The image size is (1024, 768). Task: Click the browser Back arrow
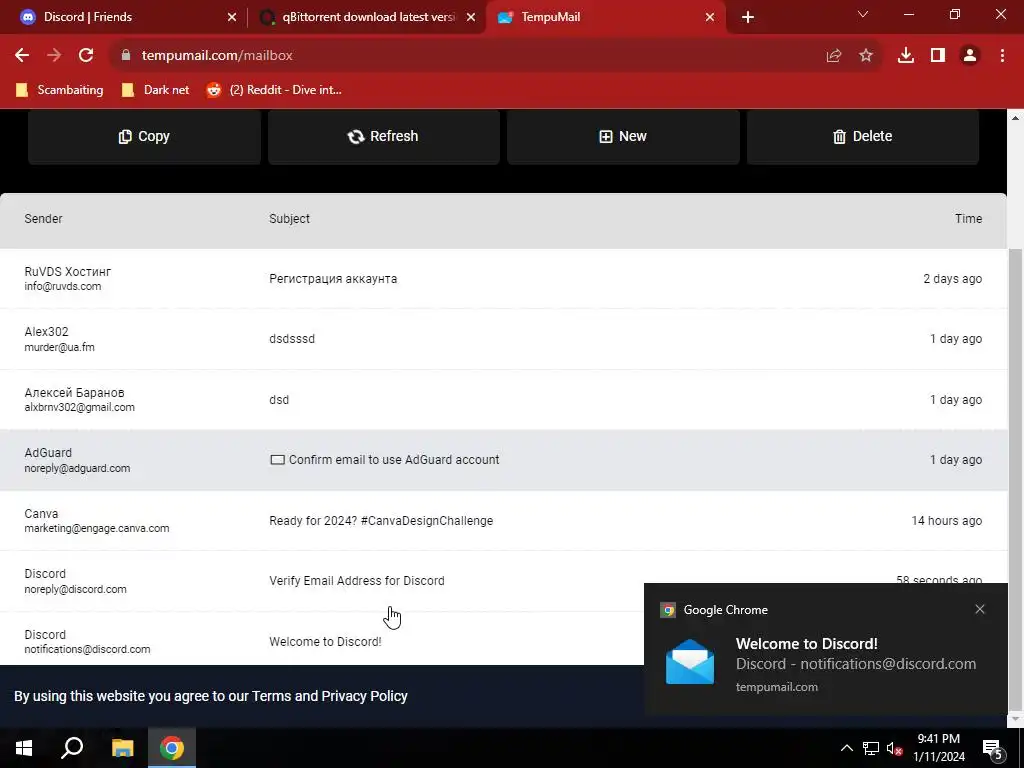[x=22, y=56]
